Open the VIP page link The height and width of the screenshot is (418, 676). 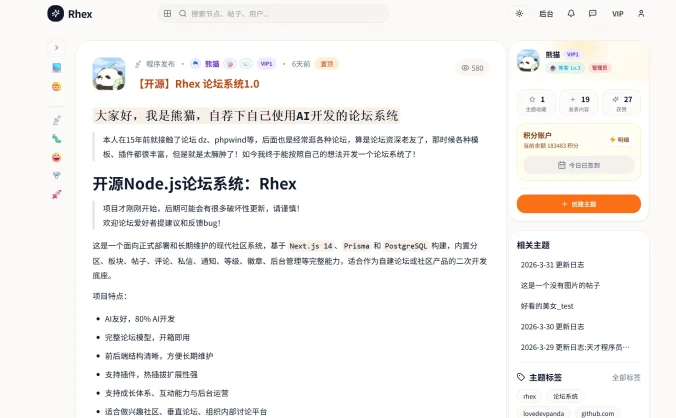click(618, 14)
